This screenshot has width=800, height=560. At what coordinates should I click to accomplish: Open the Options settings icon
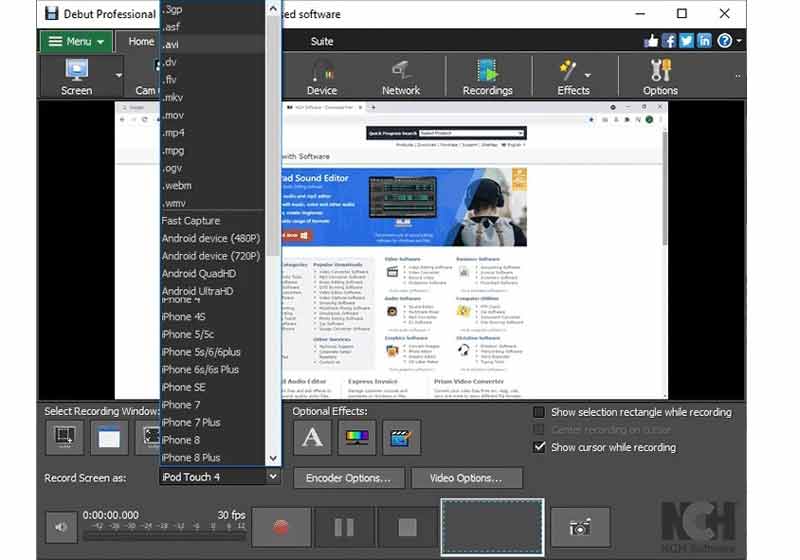point(660,77)
